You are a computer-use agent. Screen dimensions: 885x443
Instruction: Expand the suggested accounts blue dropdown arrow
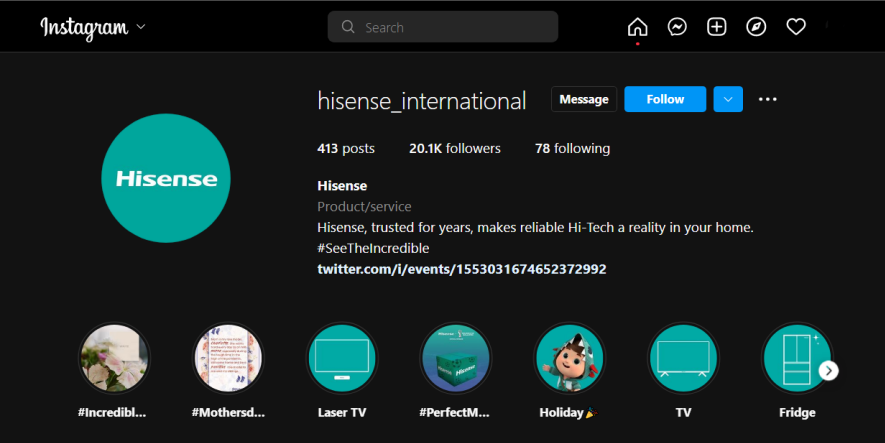pos(728,99)
